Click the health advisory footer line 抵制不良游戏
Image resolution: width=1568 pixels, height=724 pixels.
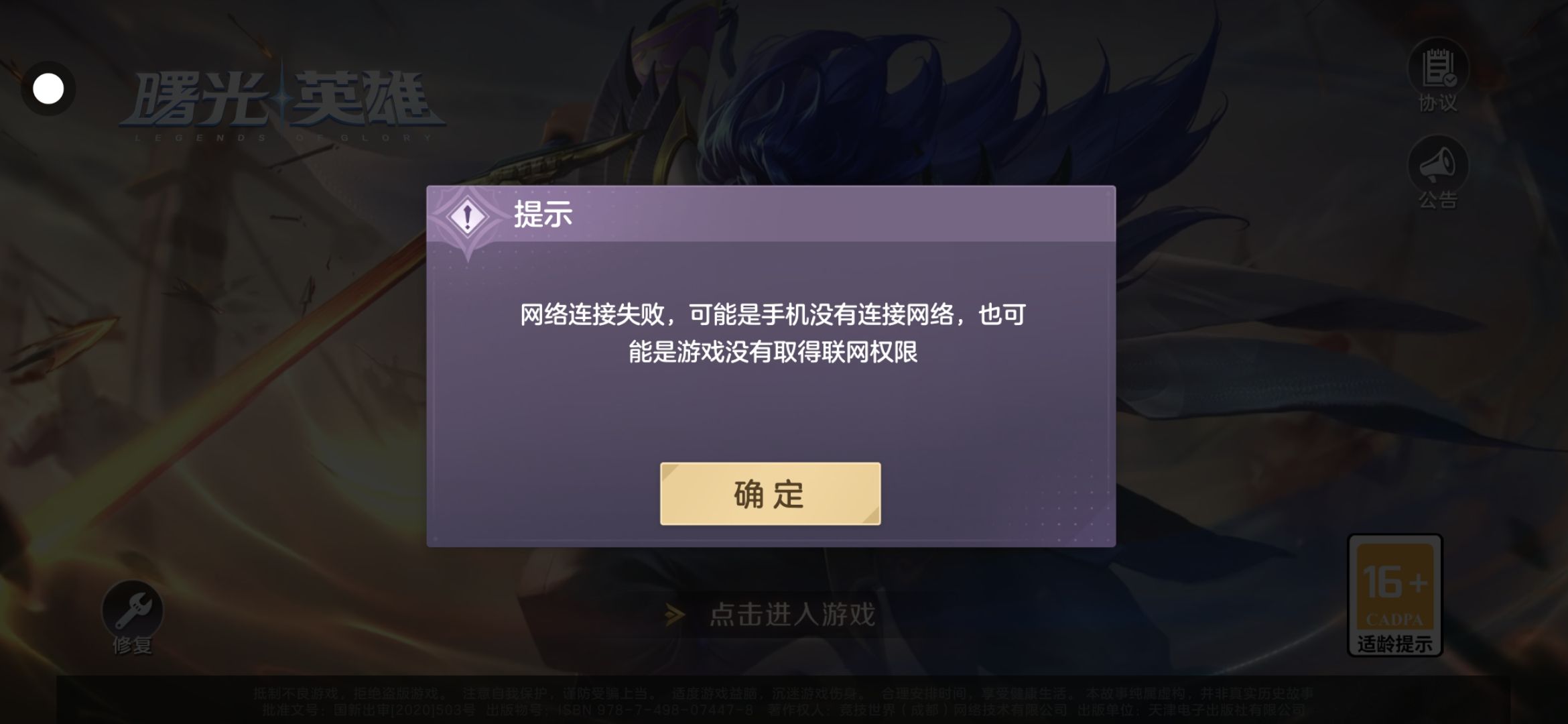pyautogui.click(x=783, y=692)
